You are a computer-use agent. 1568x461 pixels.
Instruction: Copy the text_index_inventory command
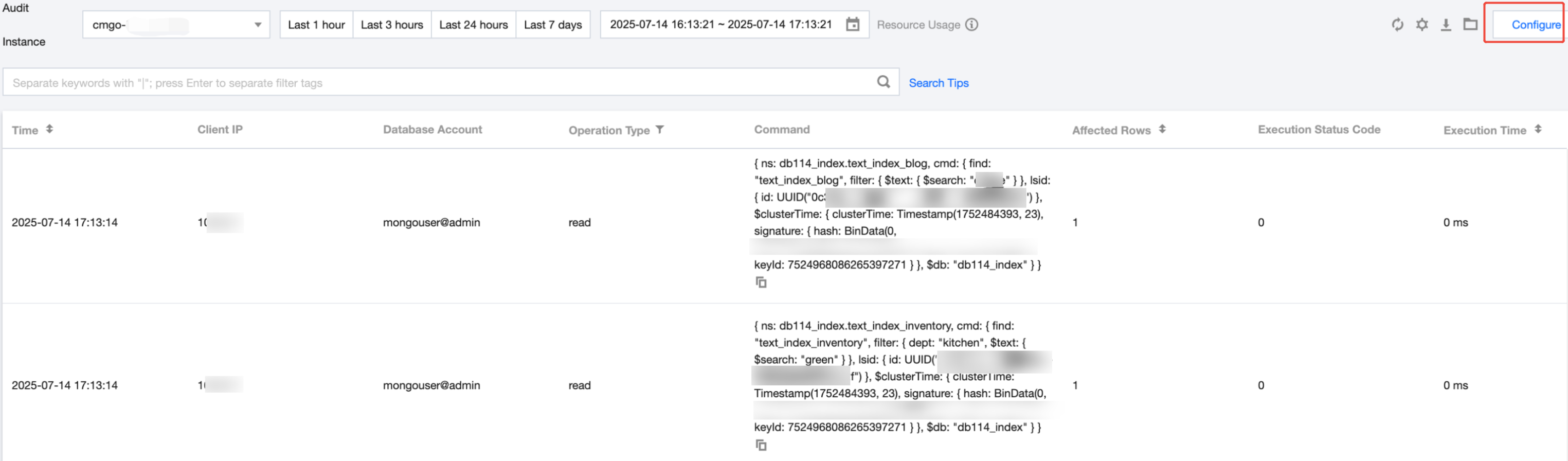761,445
